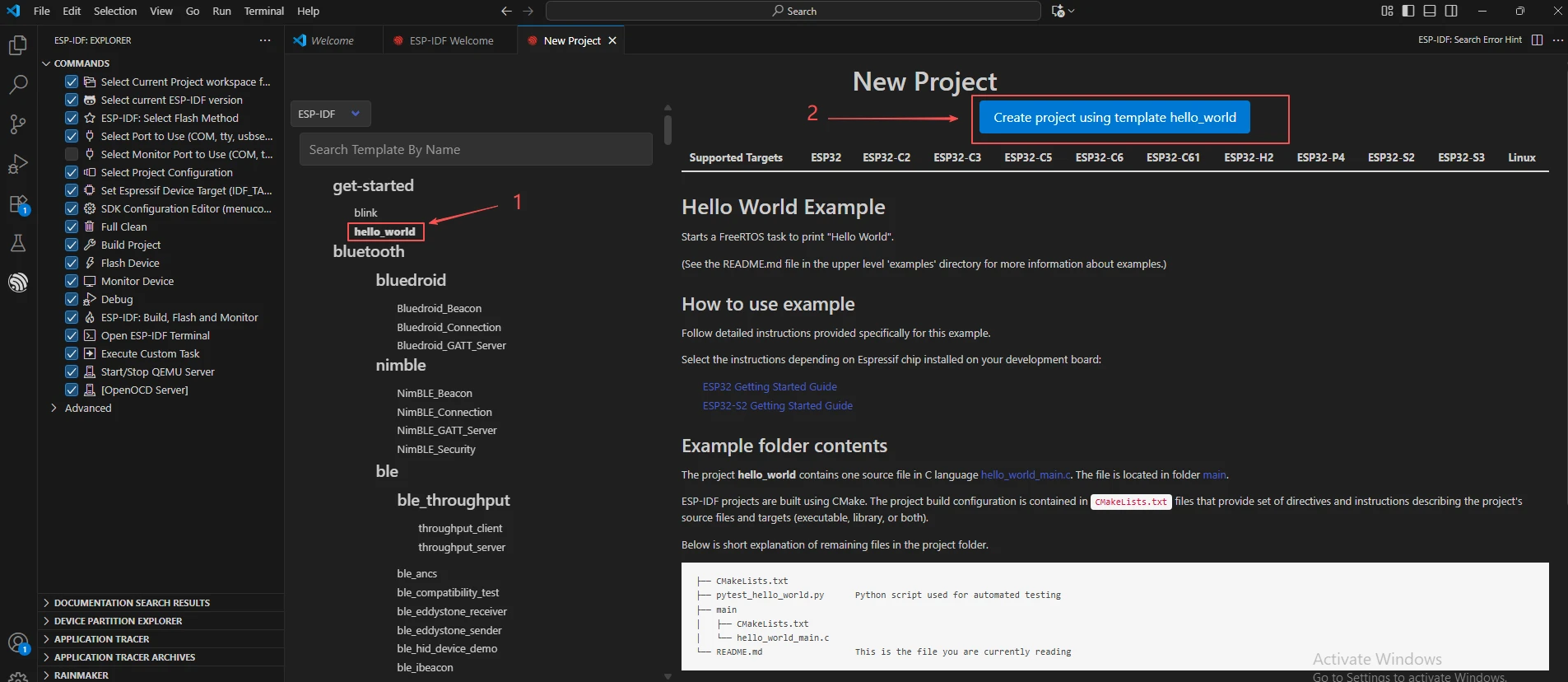1568x682 pixels.
Task: Click the template list vertical scrollbar
Action: click(668, 130)
